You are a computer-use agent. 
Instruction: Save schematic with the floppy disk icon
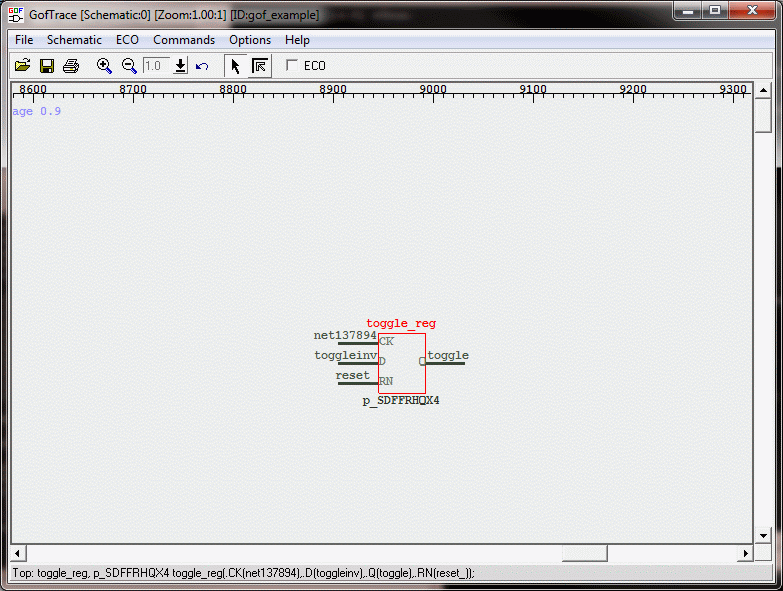click(47, 66)
